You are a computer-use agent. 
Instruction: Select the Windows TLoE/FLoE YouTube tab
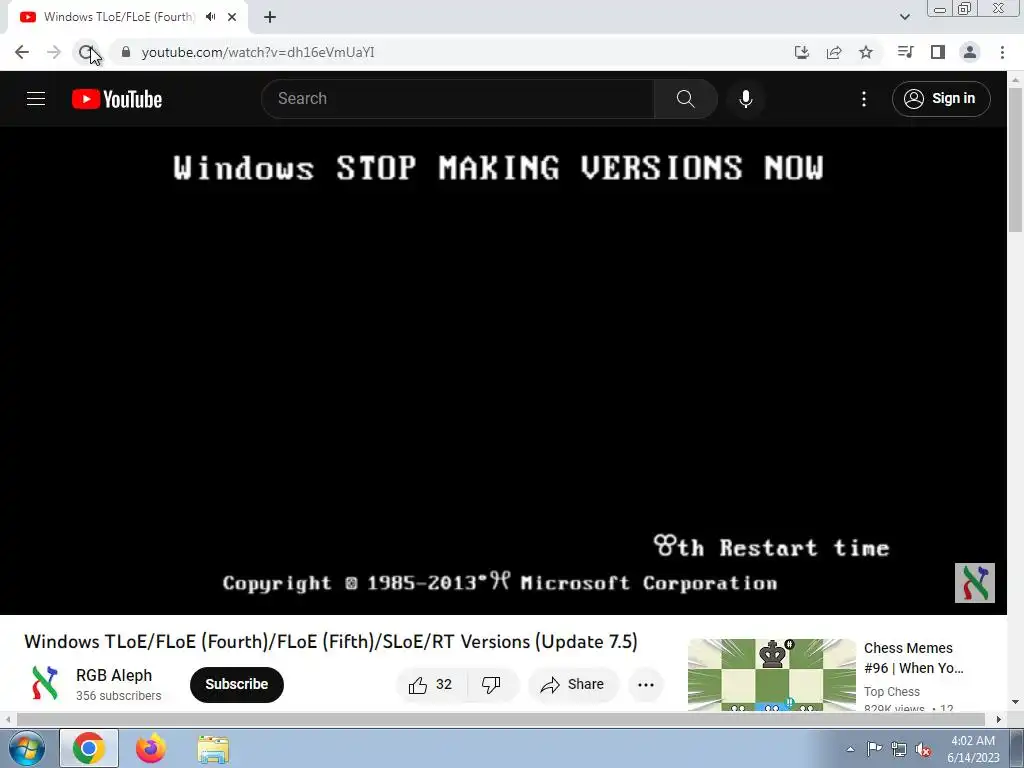[x=119, y=17]
